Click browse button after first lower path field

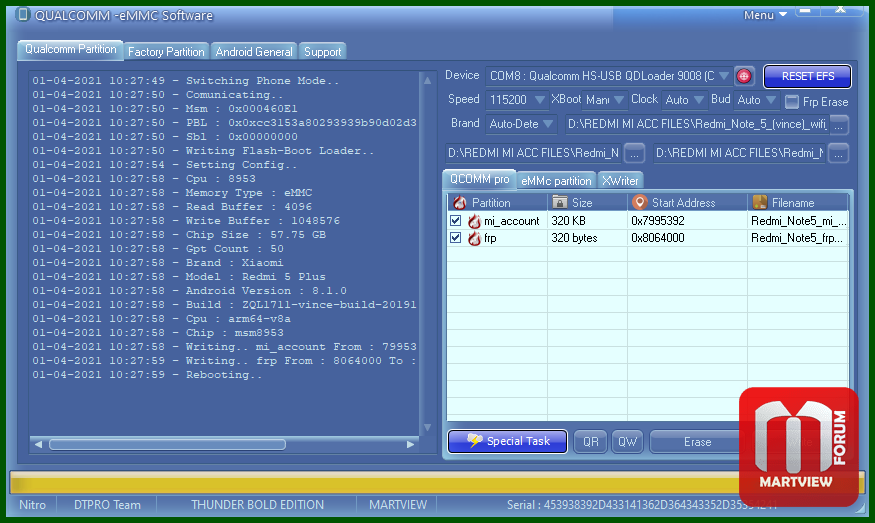point(634,153)
